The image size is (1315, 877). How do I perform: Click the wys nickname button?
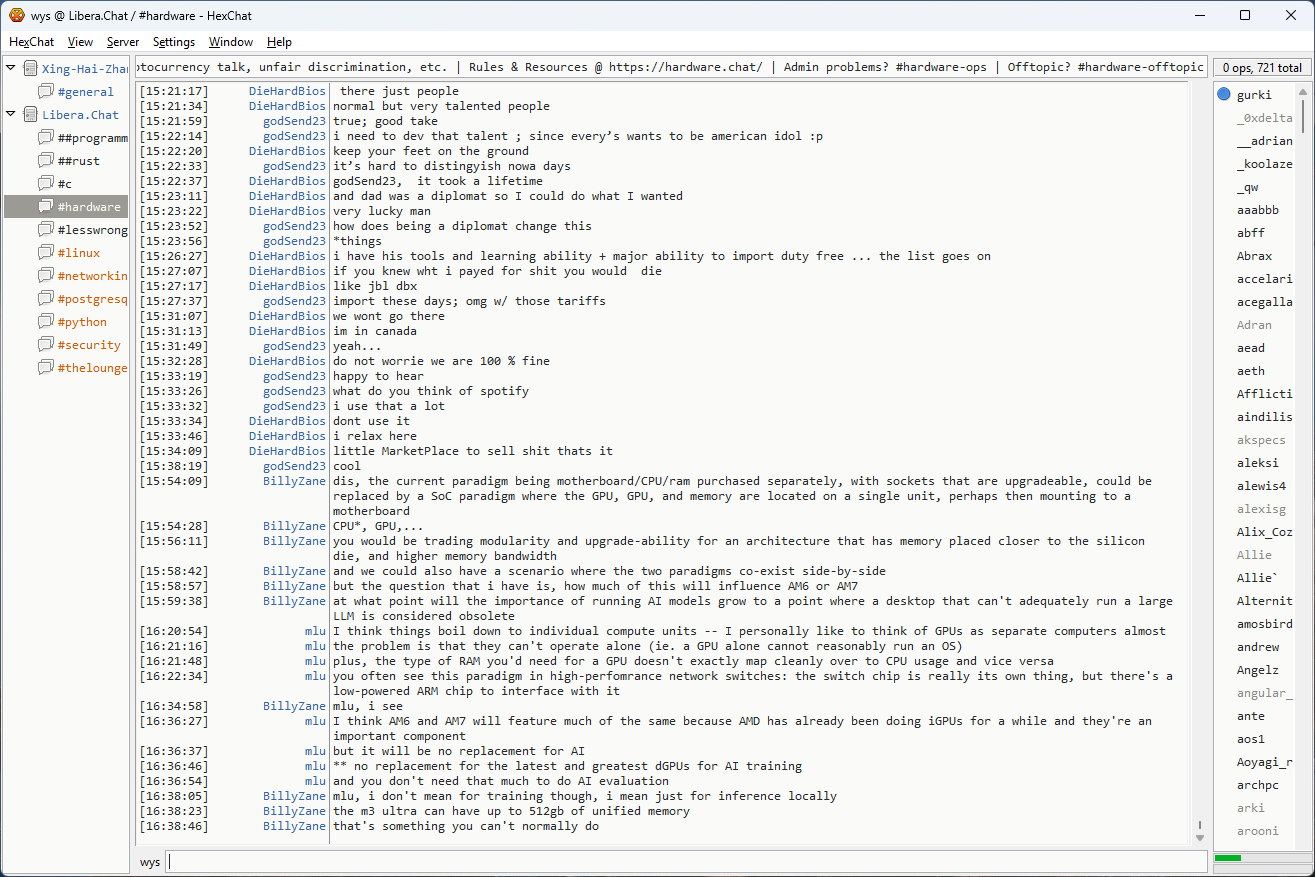coord(150,862)
